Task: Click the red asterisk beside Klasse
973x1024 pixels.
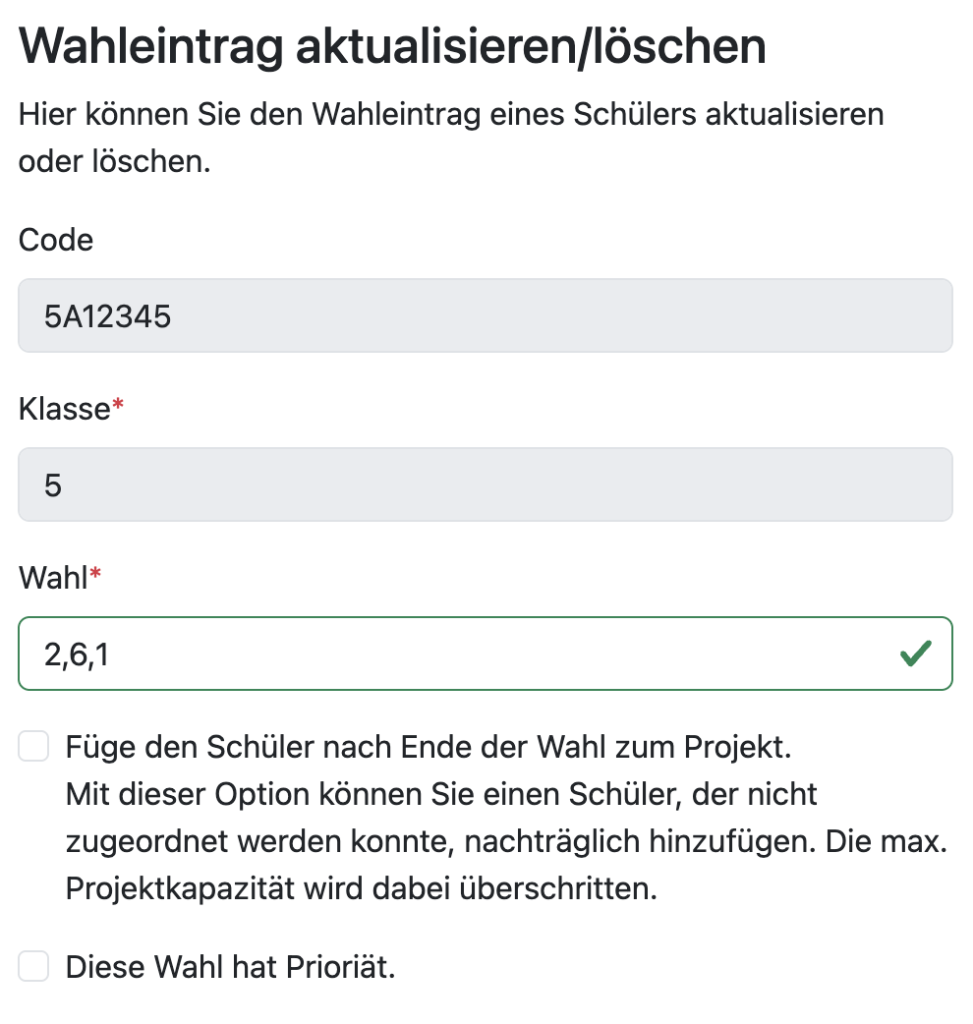Action: [x=117, y=405]
